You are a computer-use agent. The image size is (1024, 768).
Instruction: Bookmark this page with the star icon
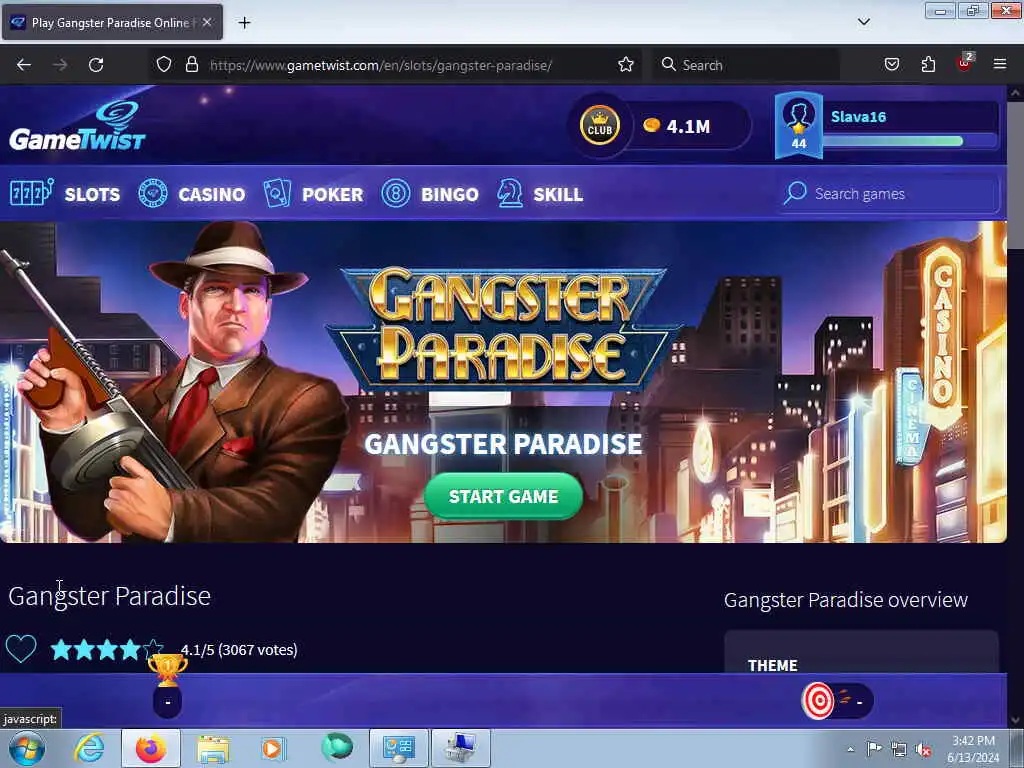pos(626,65)
